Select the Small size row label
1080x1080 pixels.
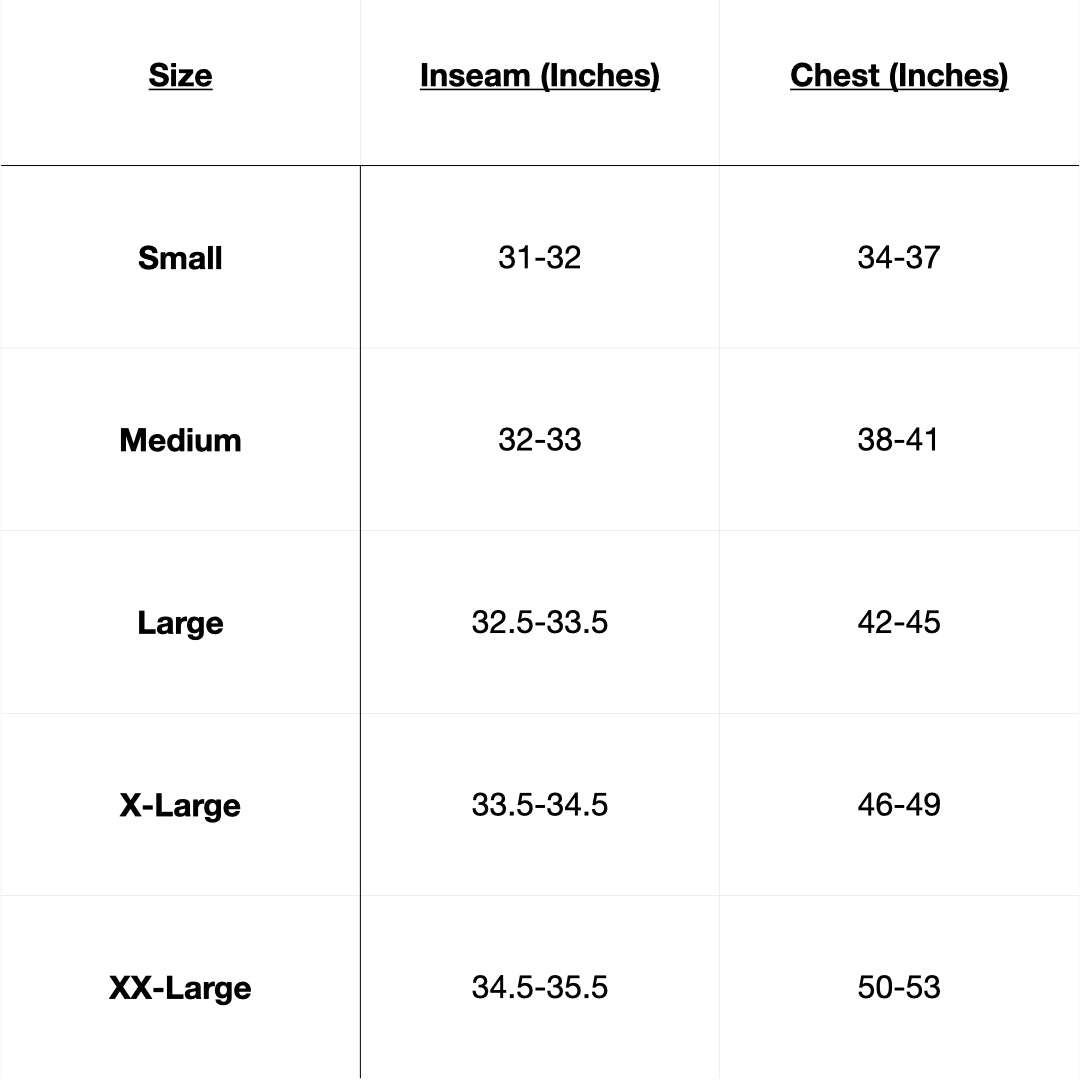[x=180, y=258]
